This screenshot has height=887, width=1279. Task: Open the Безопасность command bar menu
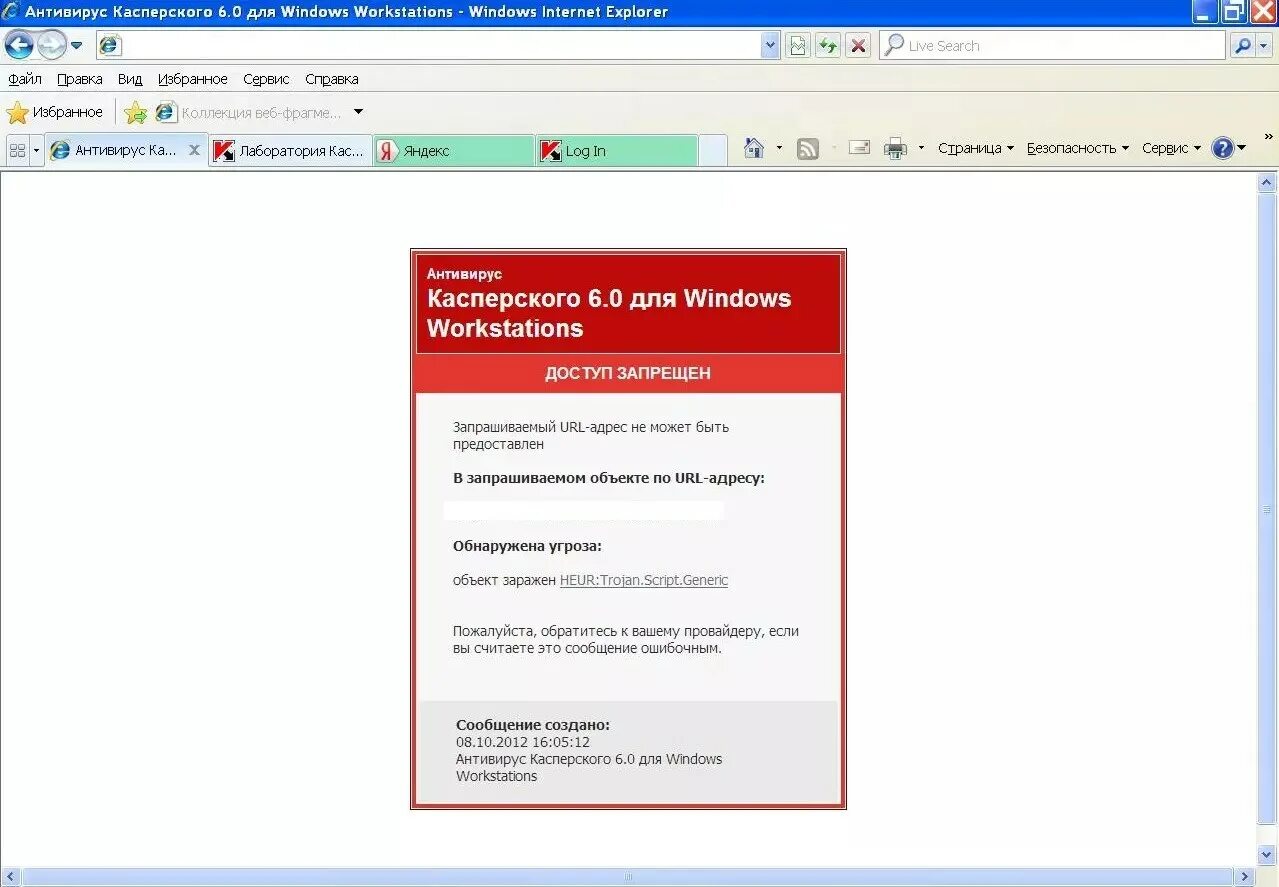tap(1077, 148)
